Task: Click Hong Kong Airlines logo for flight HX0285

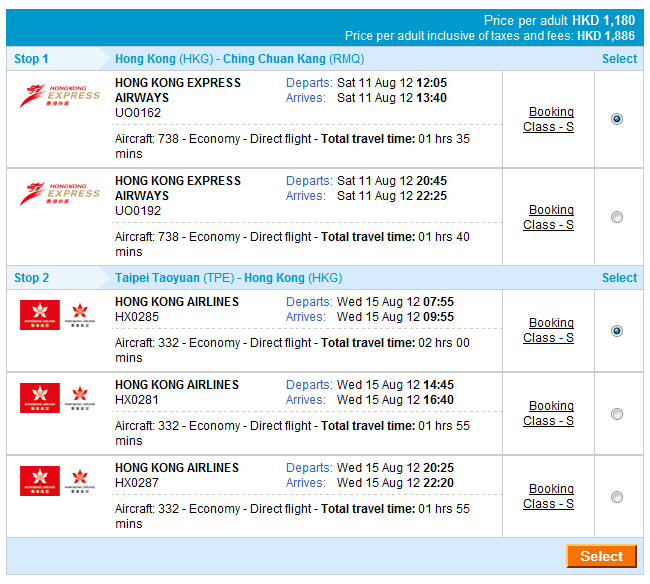Action: coord(58,315)
